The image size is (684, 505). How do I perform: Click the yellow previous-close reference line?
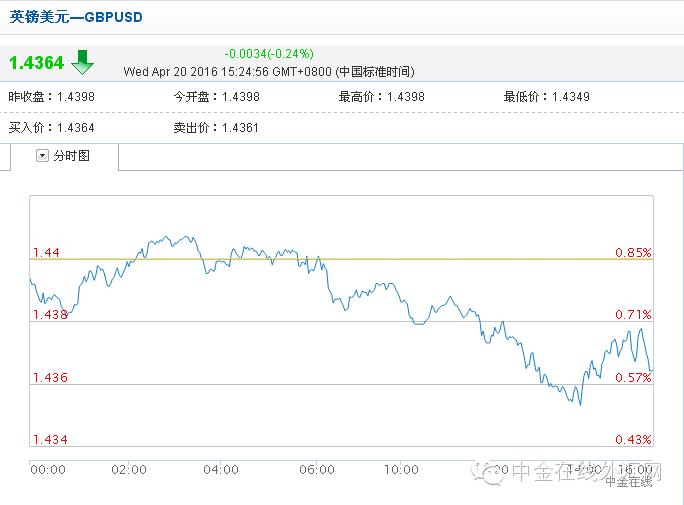click(342, 259)
